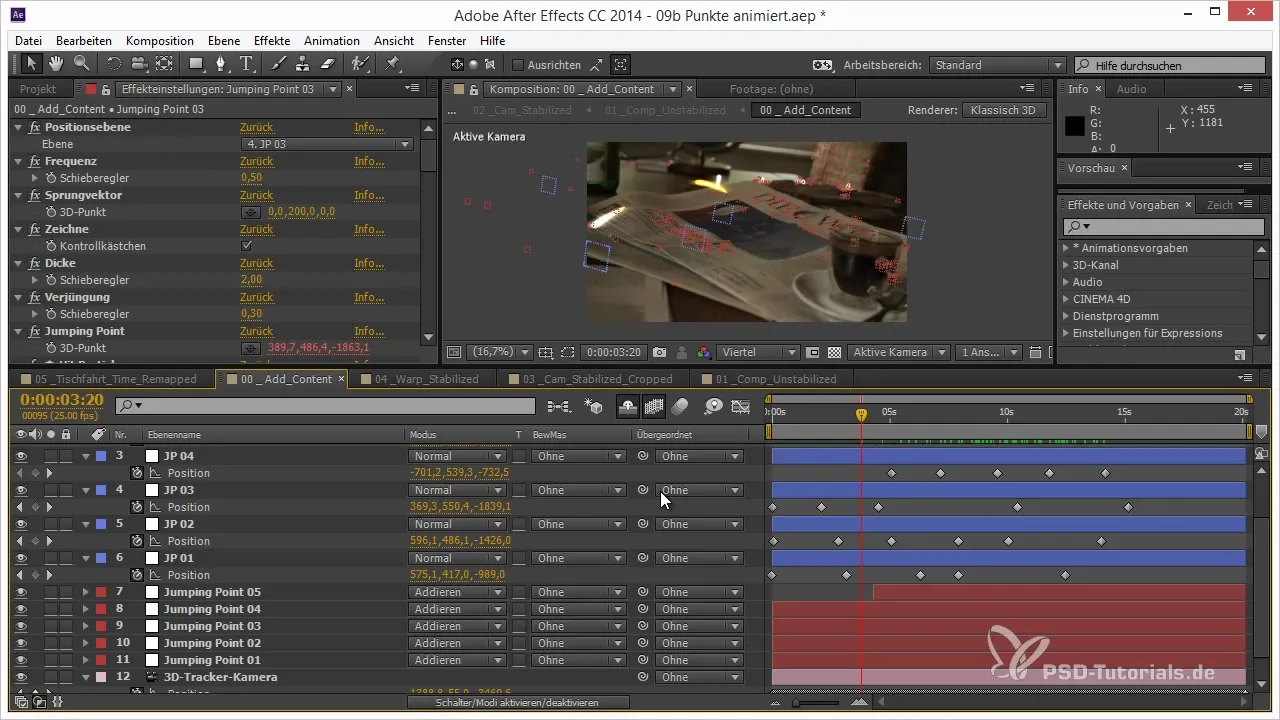The height and width of the screenshot is (720, 1280).
Task: Take a snapshot with the camera icon
Action: (x=660, y=352)
